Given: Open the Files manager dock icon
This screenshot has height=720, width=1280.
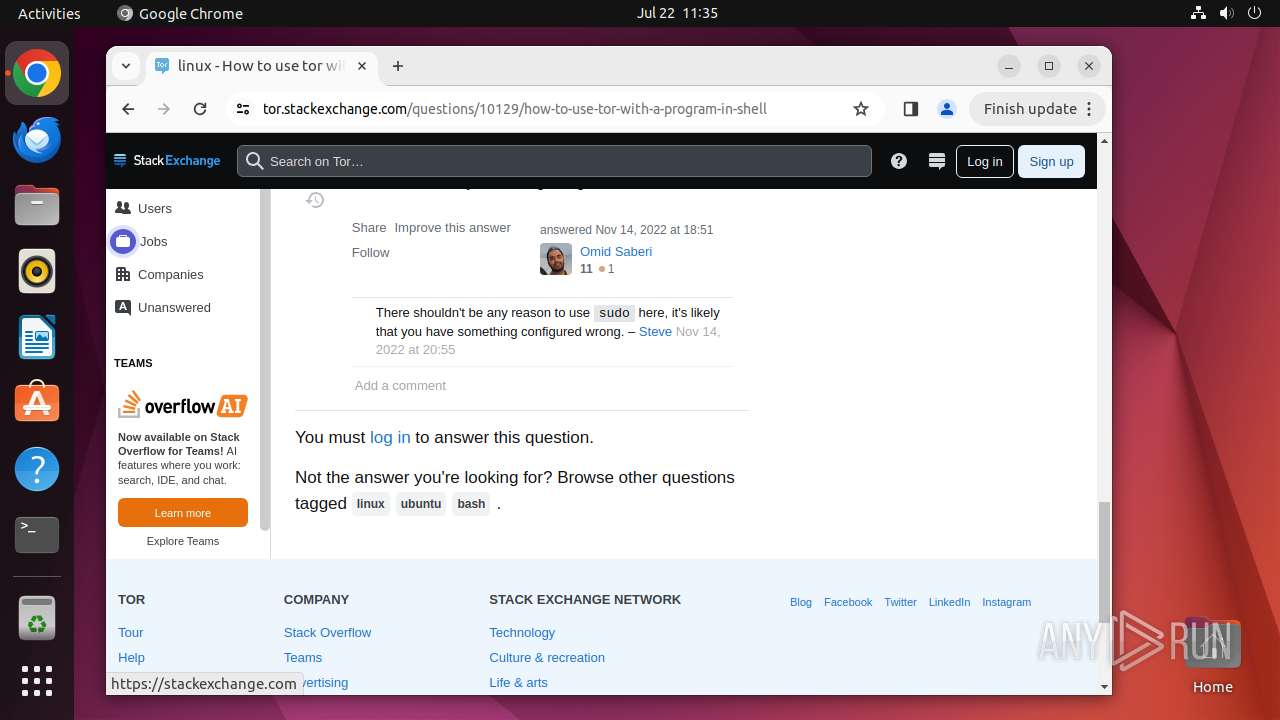Looking at the screenshot, I should [x=37, y=205].
